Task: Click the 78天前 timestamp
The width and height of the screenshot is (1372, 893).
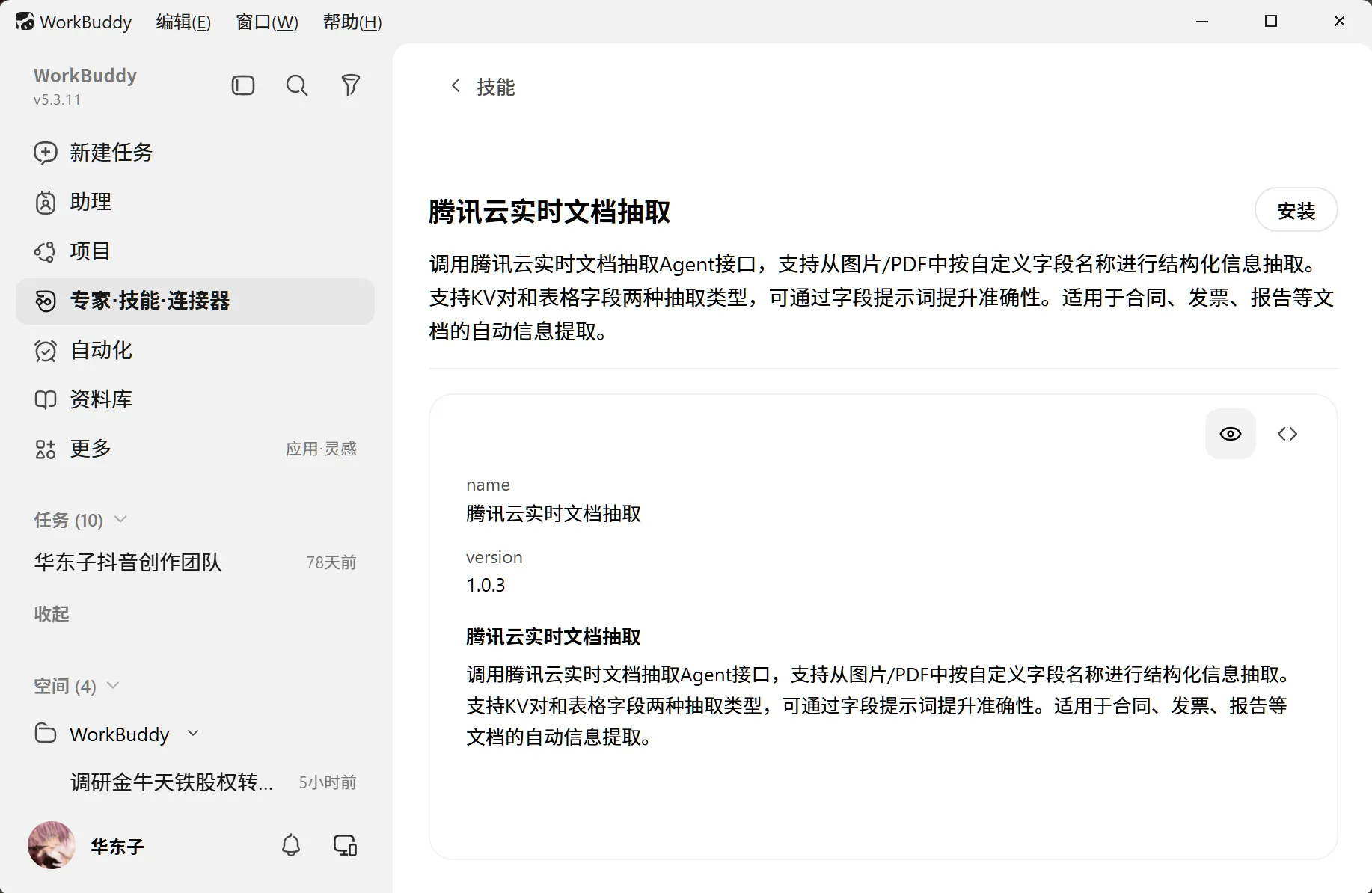Action: click(331, 562)
